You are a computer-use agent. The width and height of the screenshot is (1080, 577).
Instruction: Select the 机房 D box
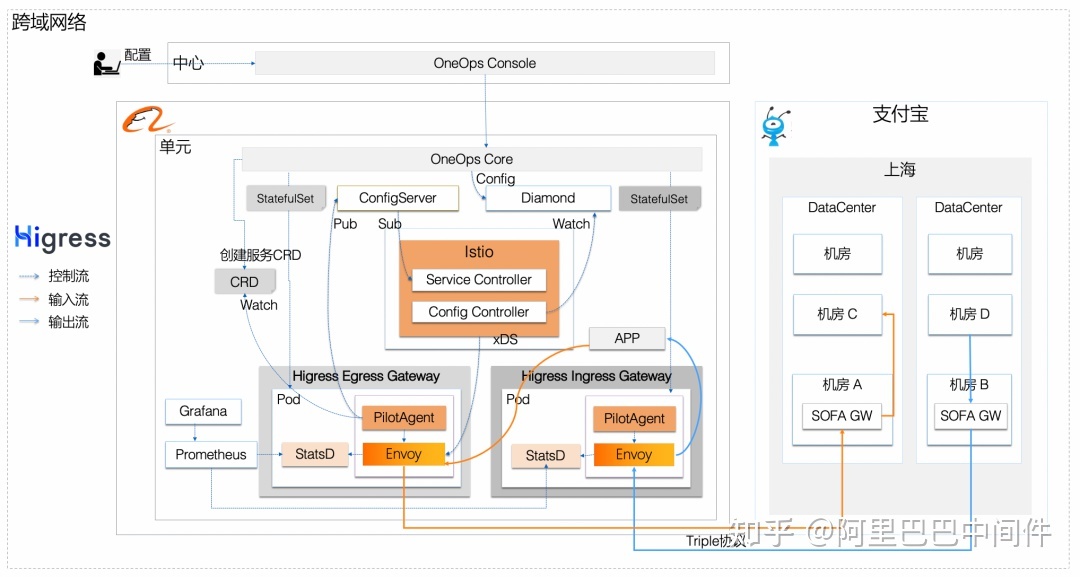(970, 314)
